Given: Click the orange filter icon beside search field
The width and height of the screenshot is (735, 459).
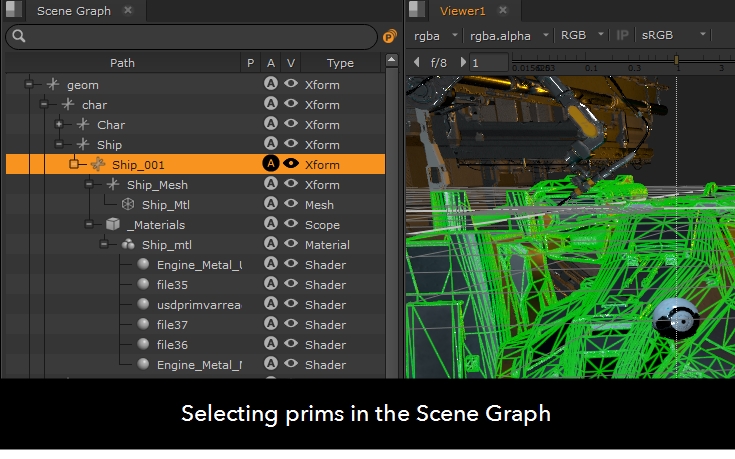Looking at the screenshot, I should (x=389, y=37).
